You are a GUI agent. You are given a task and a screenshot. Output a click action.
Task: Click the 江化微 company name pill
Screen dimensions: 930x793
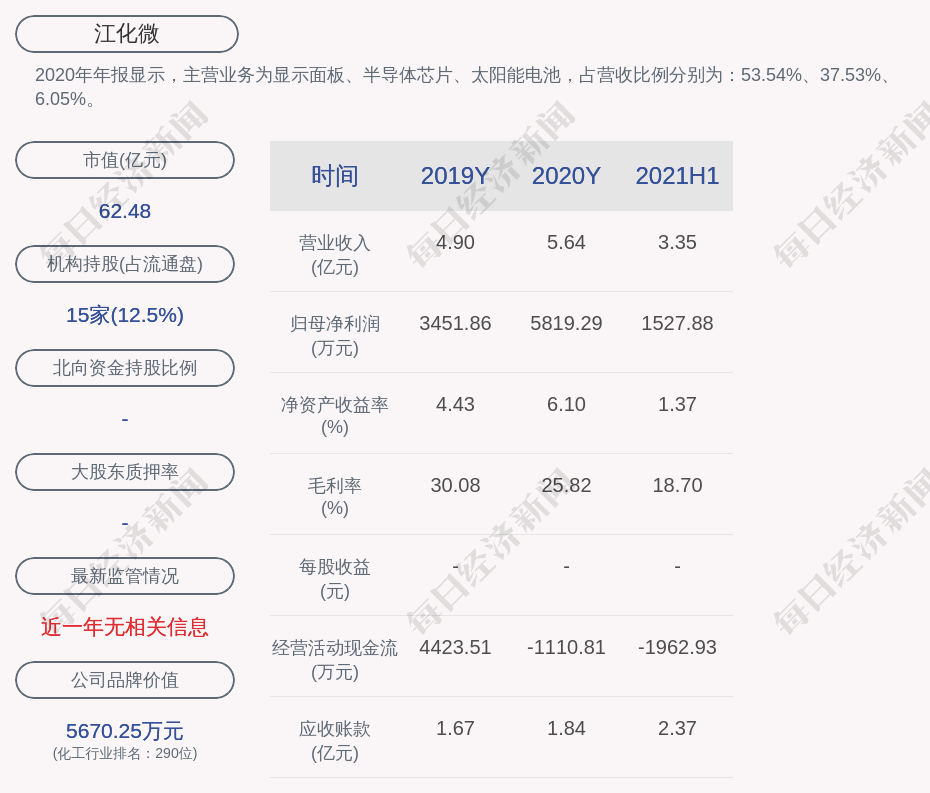tap(126, 34)
